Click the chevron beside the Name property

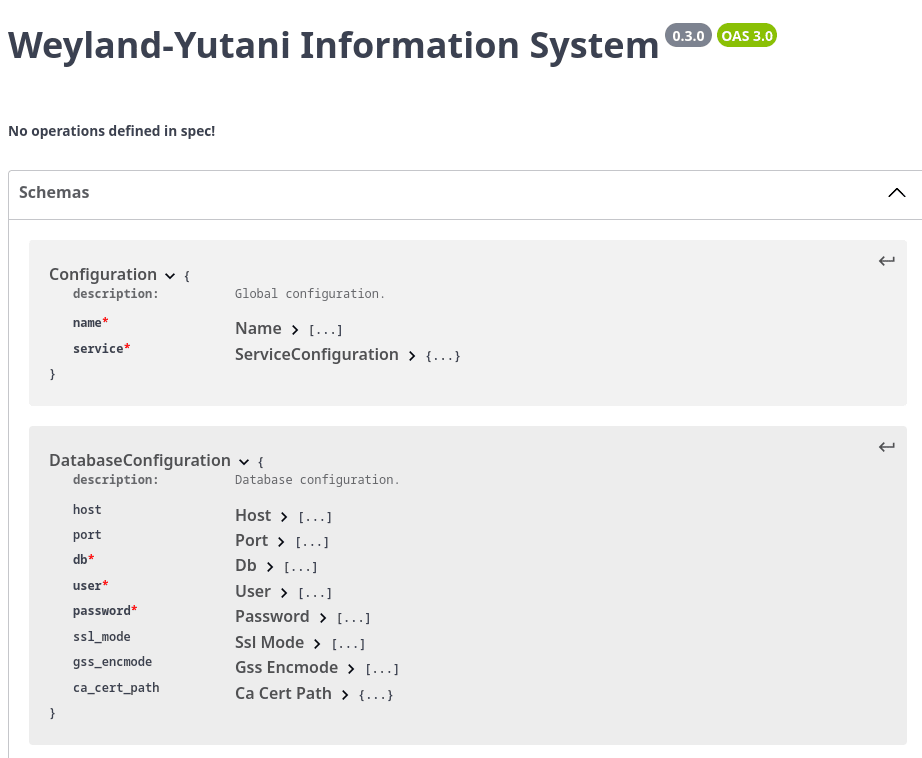tap(295, 329)
